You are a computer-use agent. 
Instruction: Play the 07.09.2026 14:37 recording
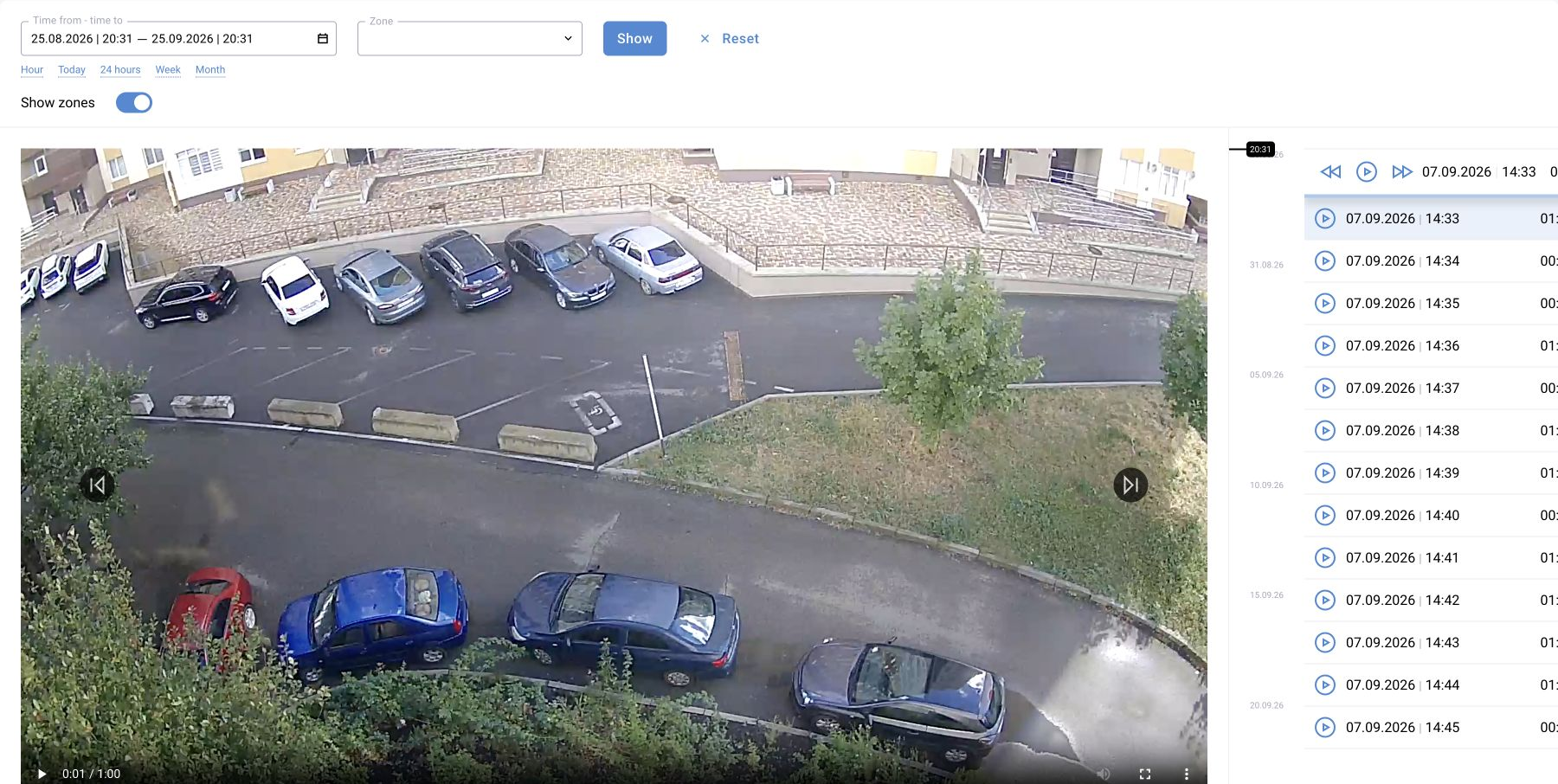[1325, 389]
